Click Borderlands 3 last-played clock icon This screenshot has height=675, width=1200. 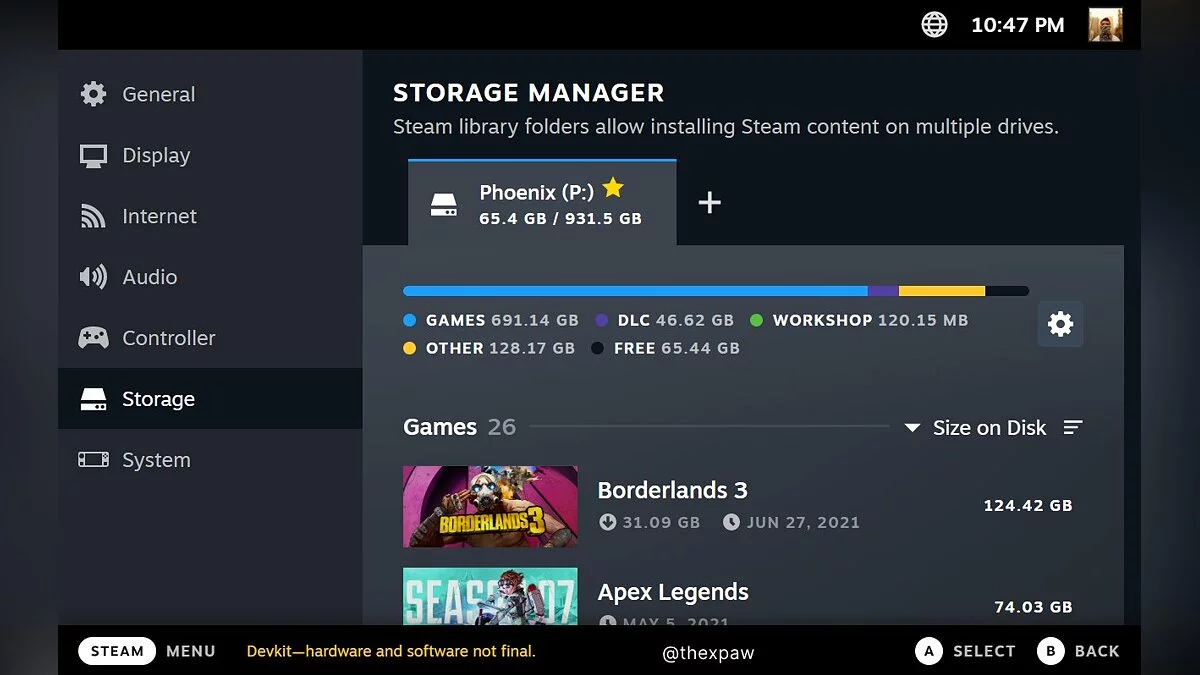pyautogui.click(x=731, y=522)
